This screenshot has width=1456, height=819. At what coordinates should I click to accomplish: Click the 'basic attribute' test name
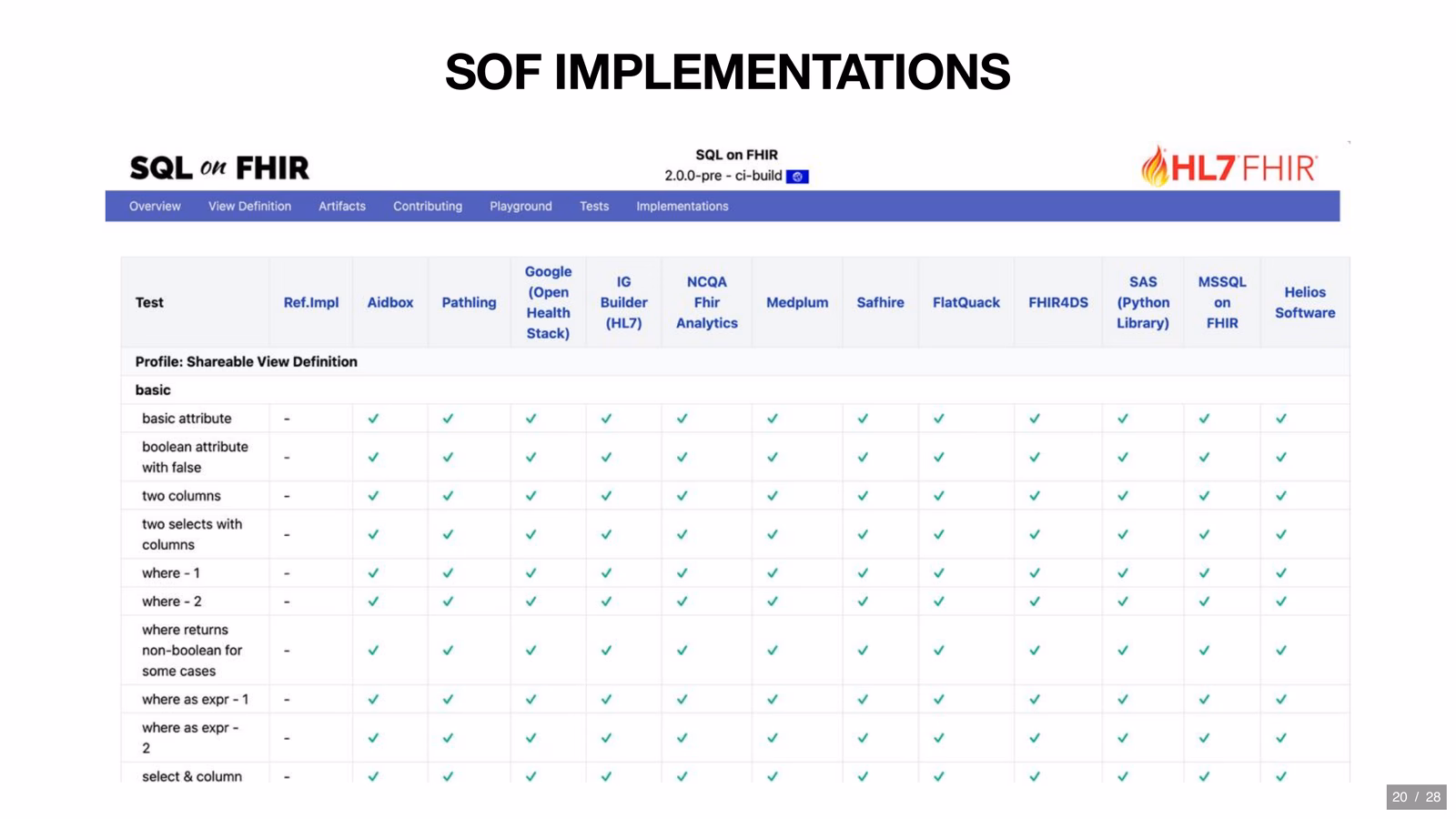[187, 419]
